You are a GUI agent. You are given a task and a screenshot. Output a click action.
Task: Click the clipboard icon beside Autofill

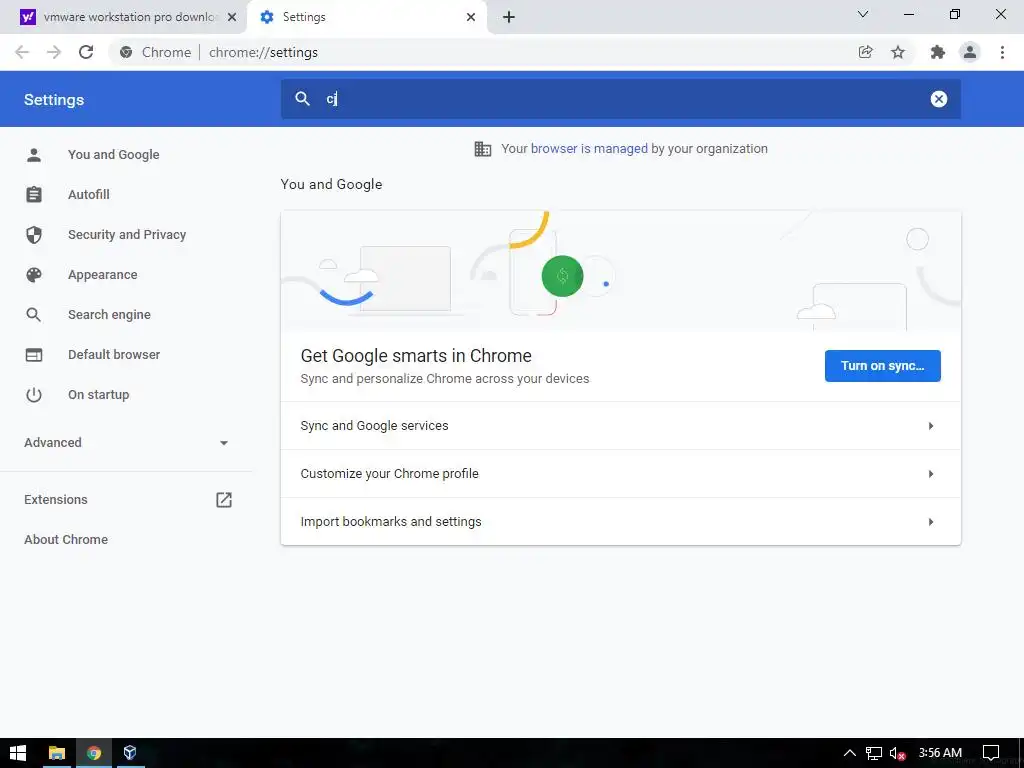pos(34,195)
